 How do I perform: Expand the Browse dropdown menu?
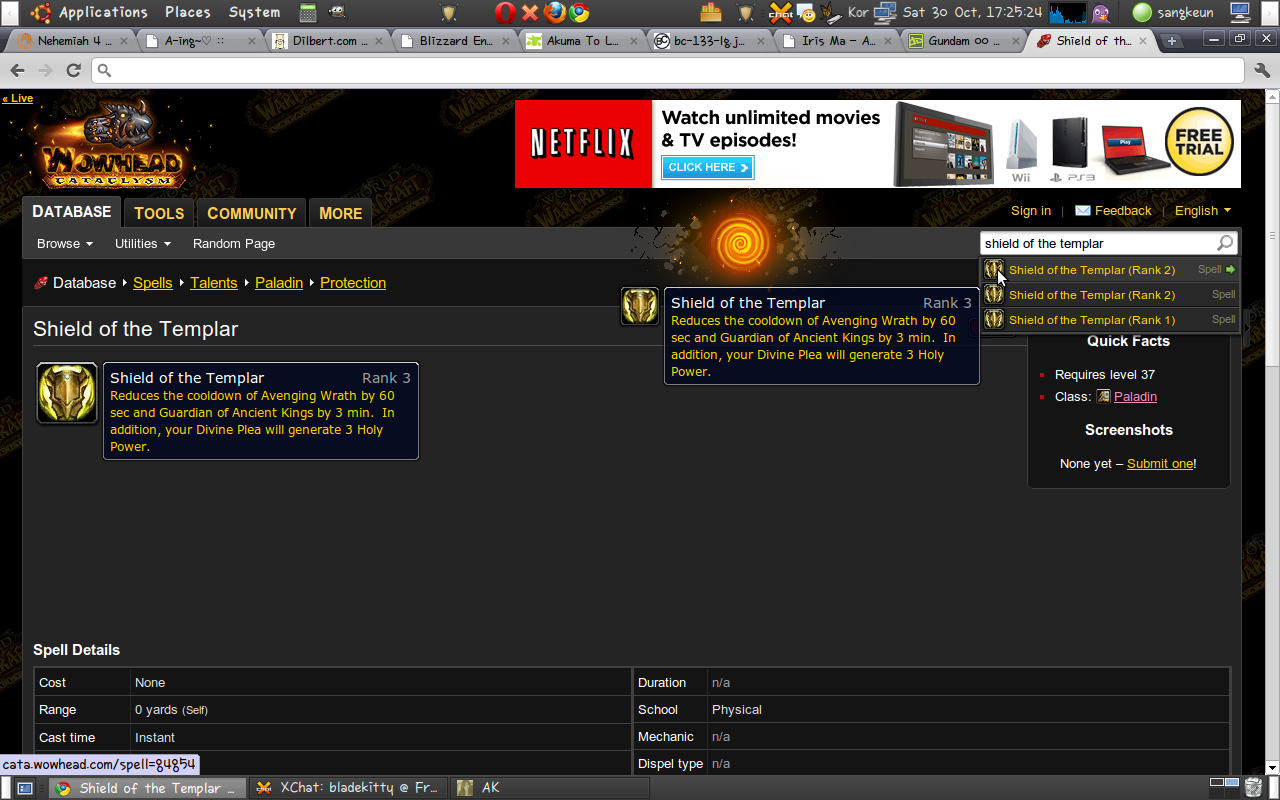point(64,244)
